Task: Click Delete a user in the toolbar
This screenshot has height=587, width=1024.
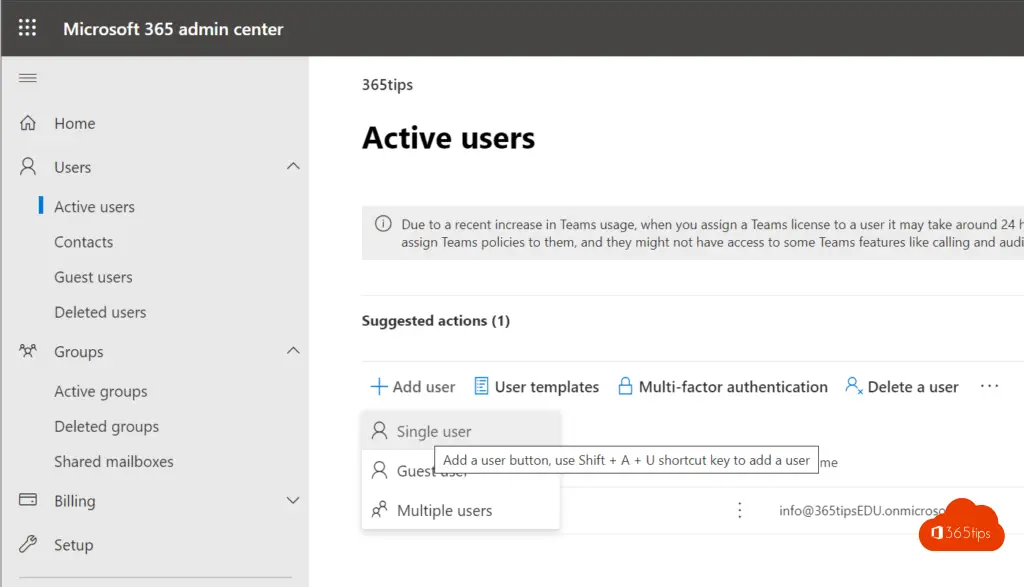Action: click(901, 387)
